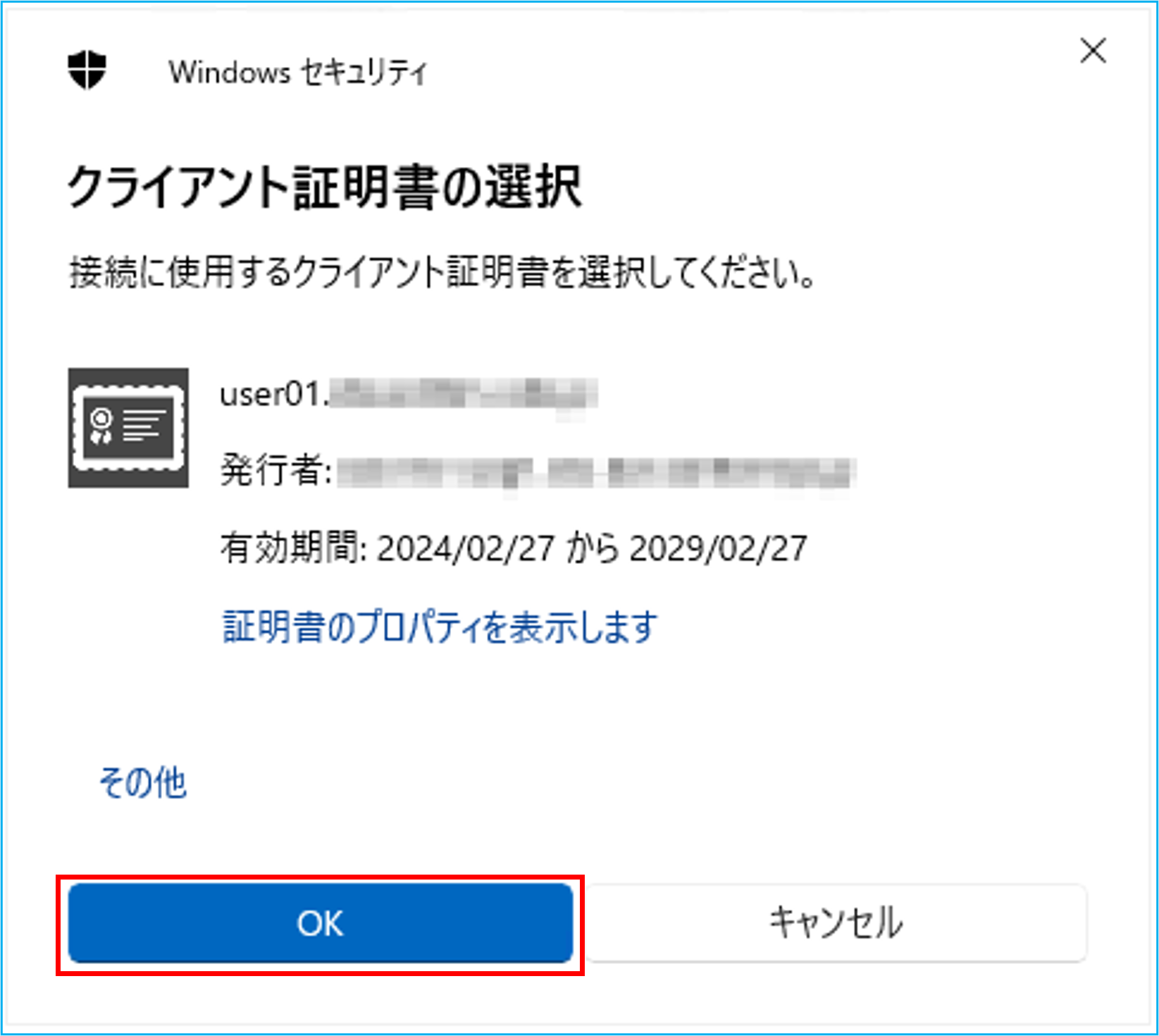Image resolution: width=1159 pixels, height=1036 pixels.
Task: Click the blurred issuer name text
Action: click(596, 472)
